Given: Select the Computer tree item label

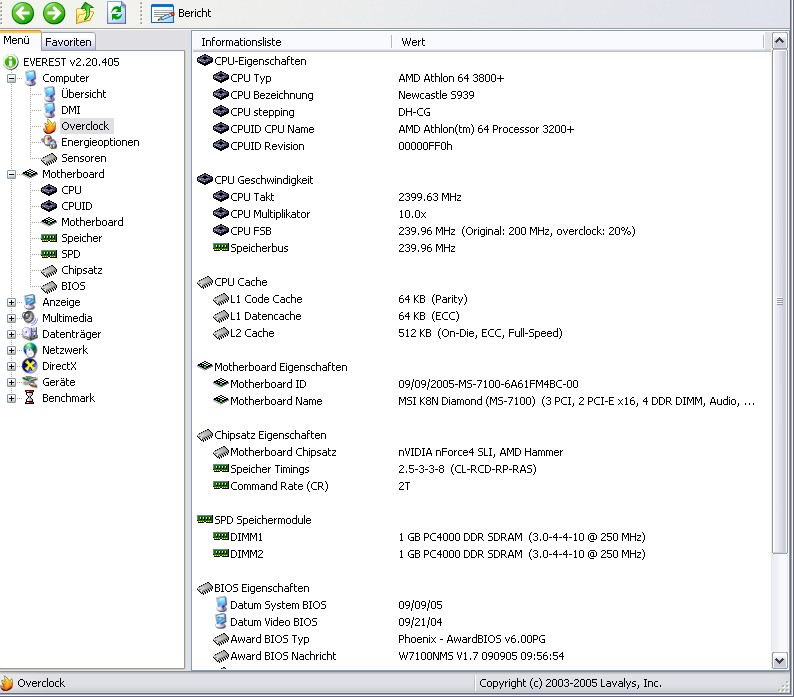Looking at the screenshot, I should tap(65, 78).
